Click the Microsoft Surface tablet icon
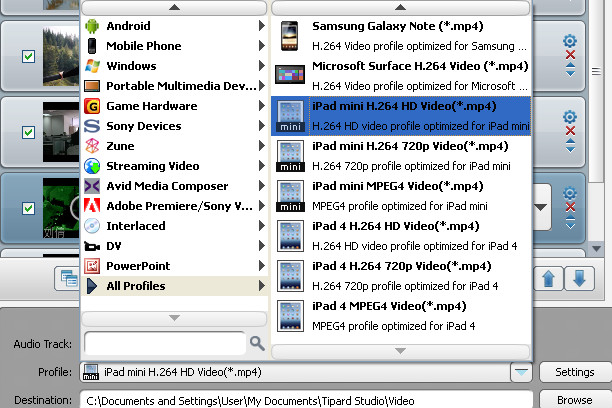Viewport: 612px width, 408px height. (290, 75)
